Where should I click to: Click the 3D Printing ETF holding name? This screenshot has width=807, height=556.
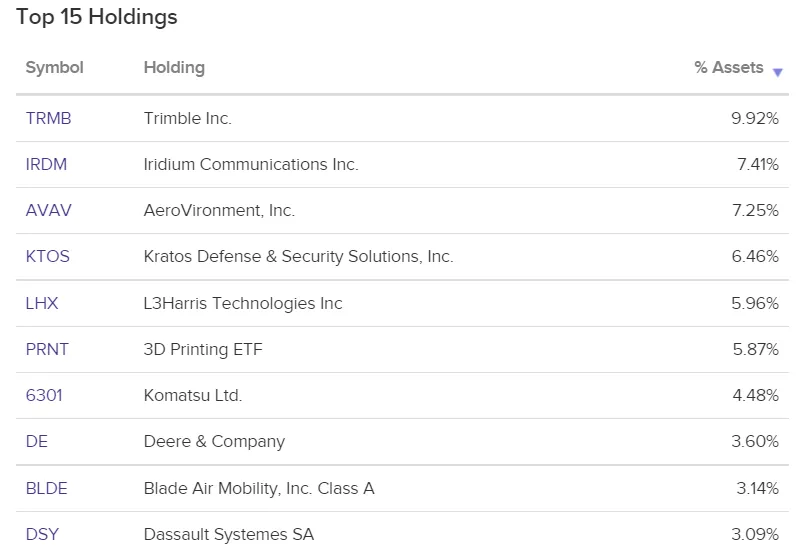(x=203, y=349)
